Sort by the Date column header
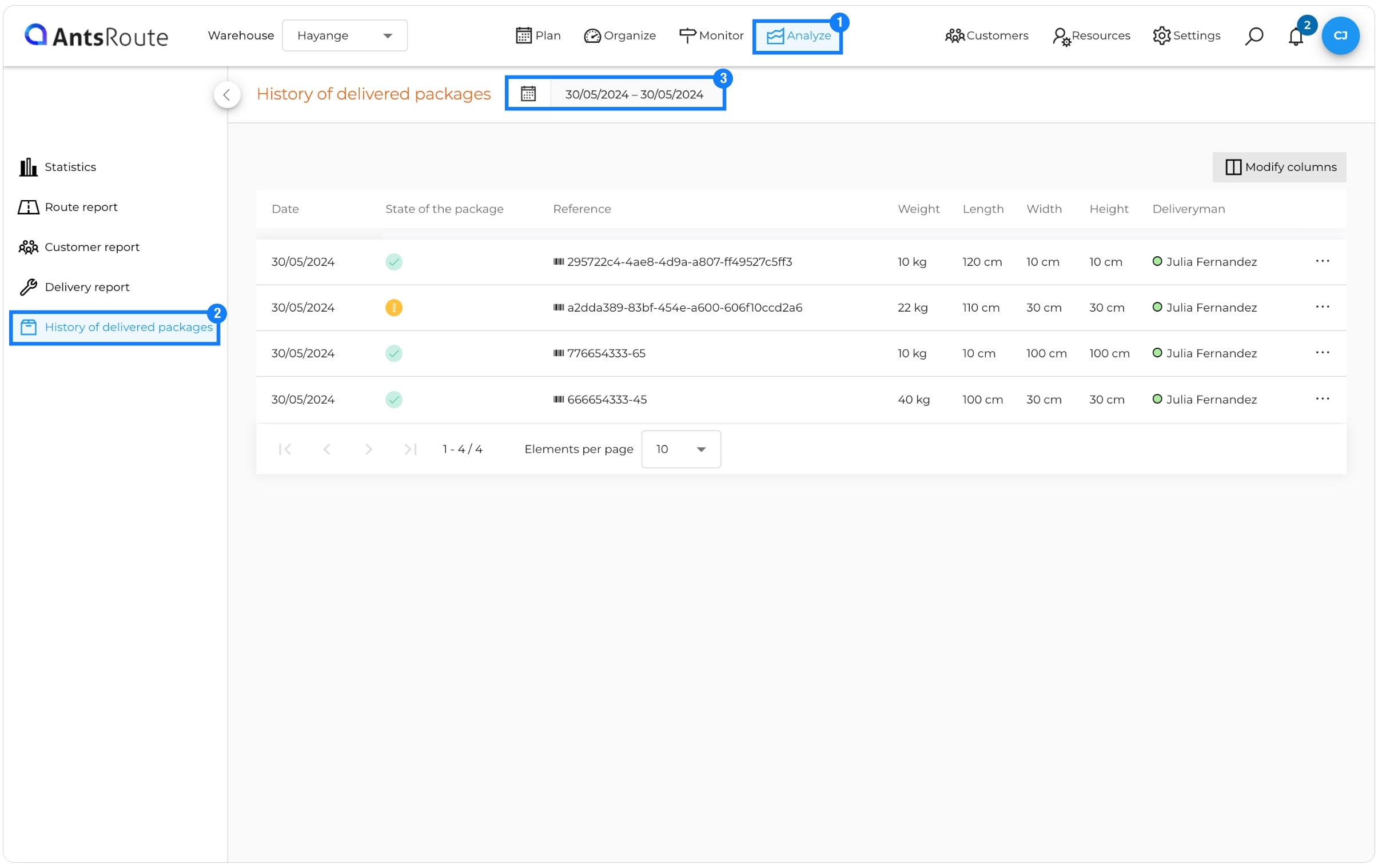 285,209
